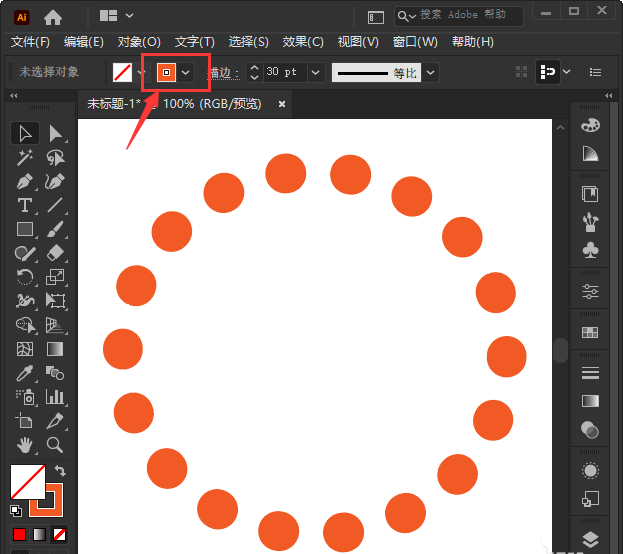Select the Eyedropper tool
623x554 pixels.
tap(25, 373)
